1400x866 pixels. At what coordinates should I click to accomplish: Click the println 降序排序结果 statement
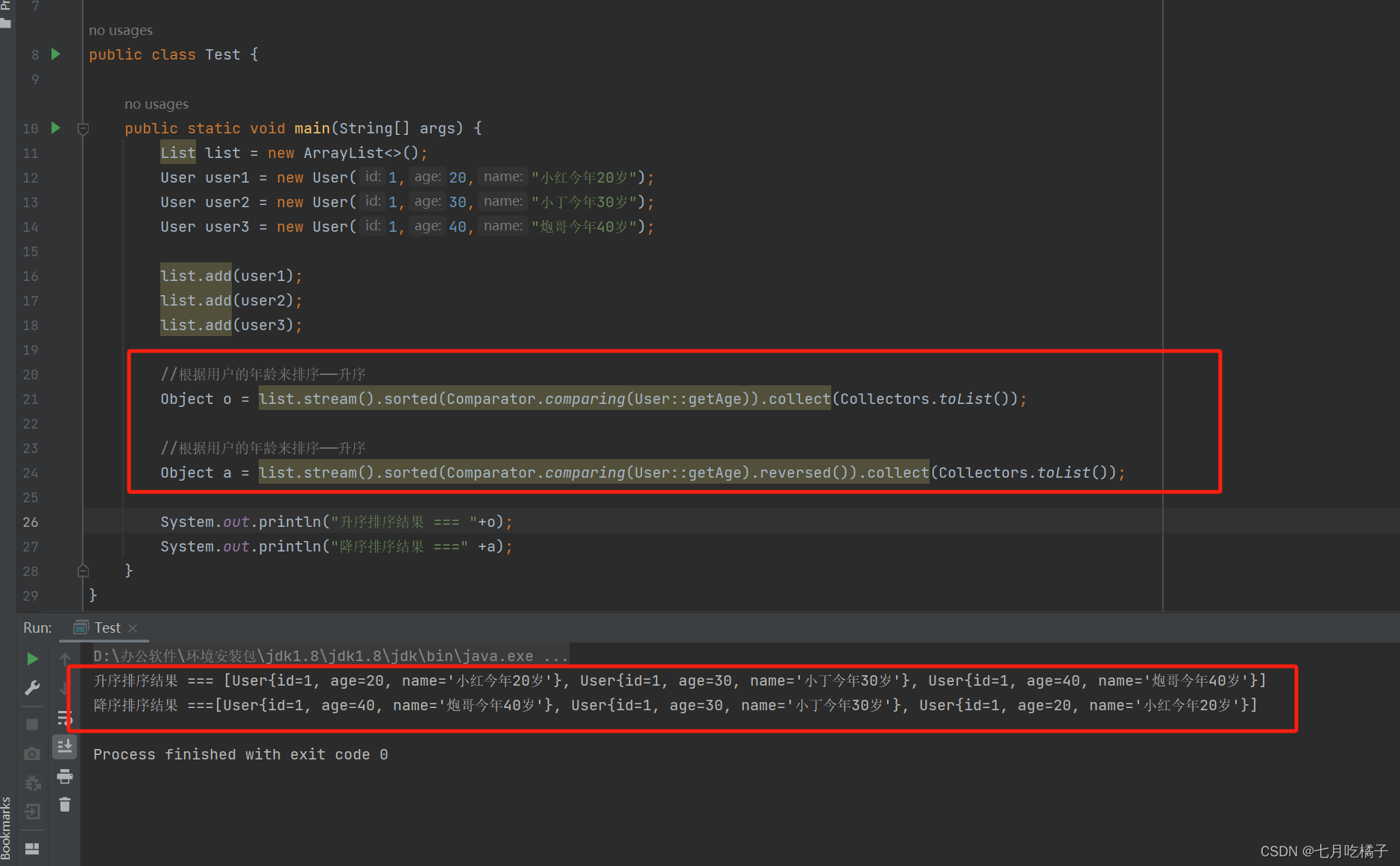[336, 546]
